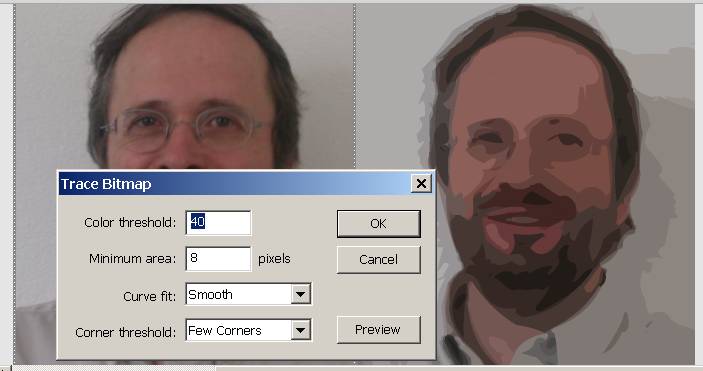703x371 pixels.
Task: Click the pixels unit label
Action: (274, 259)
